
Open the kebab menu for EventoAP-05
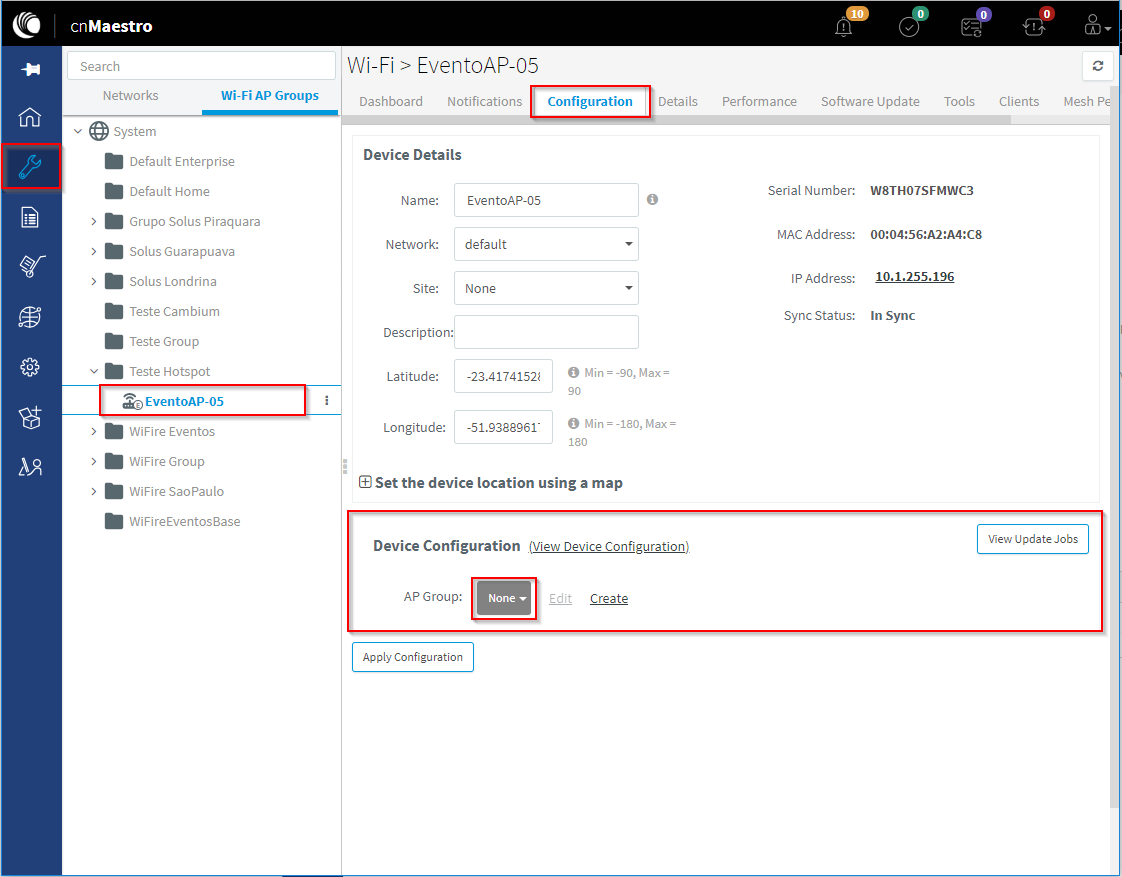click(327, 401)
